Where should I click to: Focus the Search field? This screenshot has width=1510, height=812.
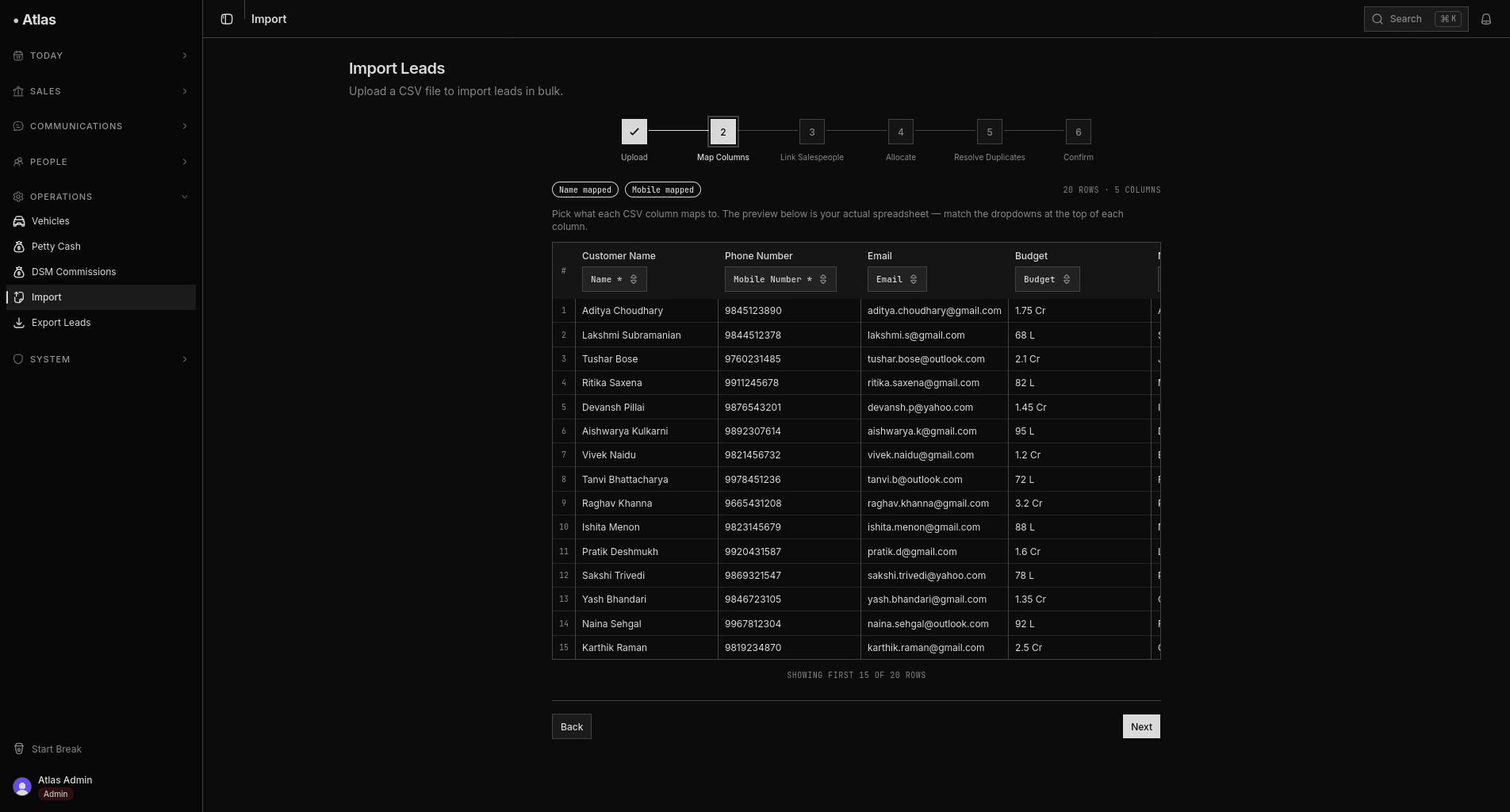pos(1416,19)
